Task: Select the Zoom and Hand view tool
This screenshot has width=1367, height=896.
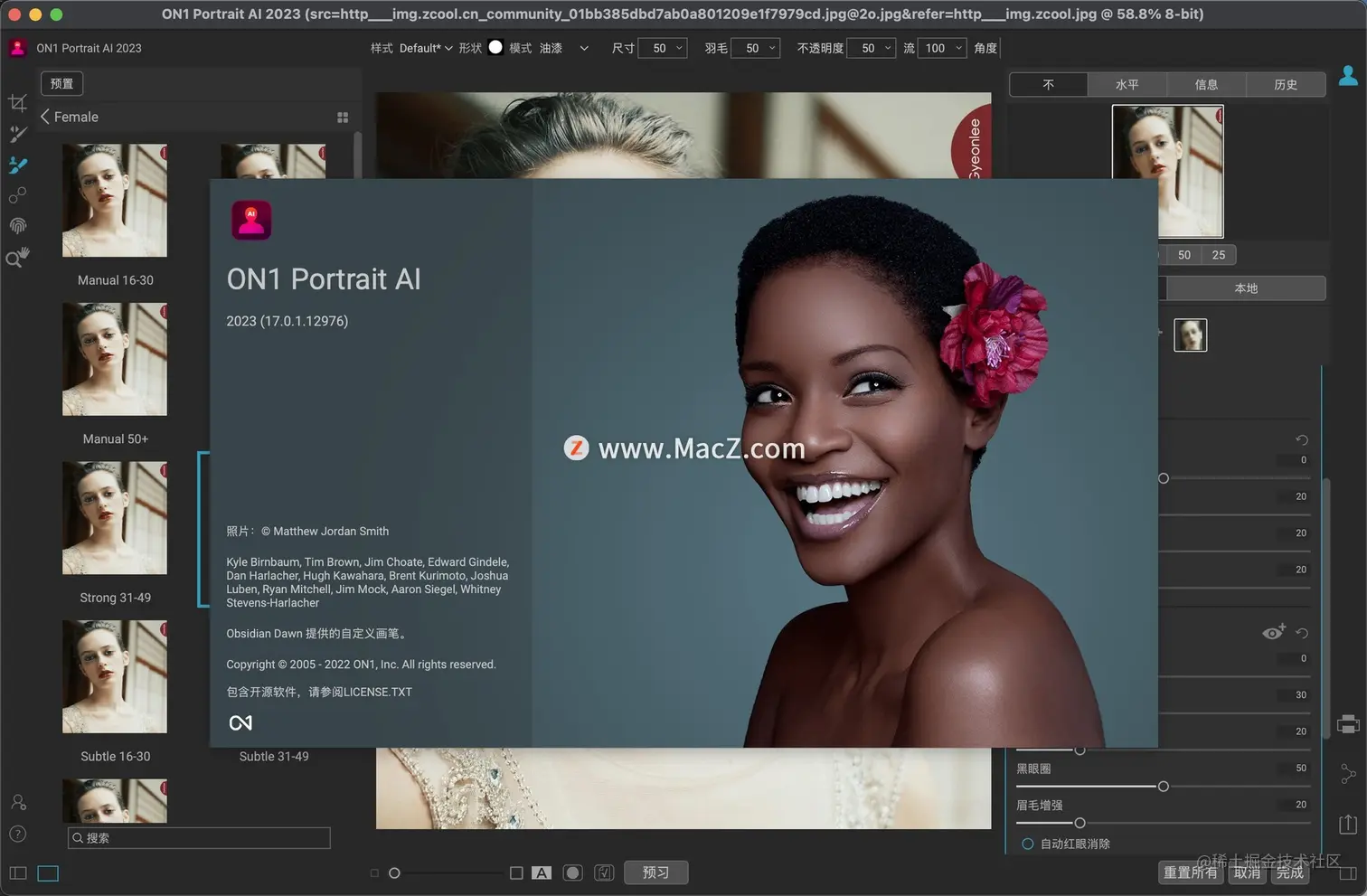Action: click(x=17, y=258)
